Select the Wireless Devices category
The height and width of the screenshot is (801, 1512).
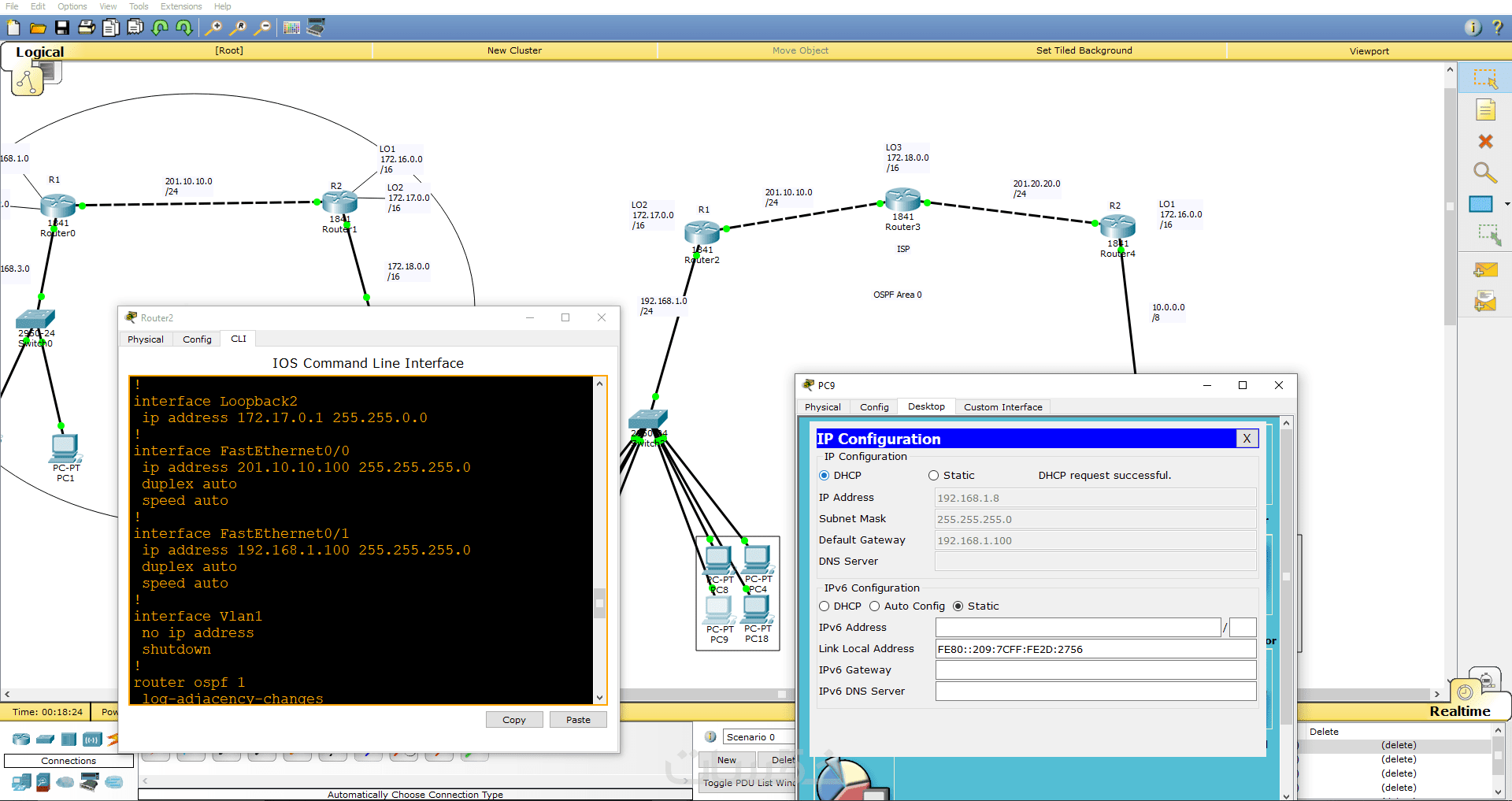pos(92,740)
